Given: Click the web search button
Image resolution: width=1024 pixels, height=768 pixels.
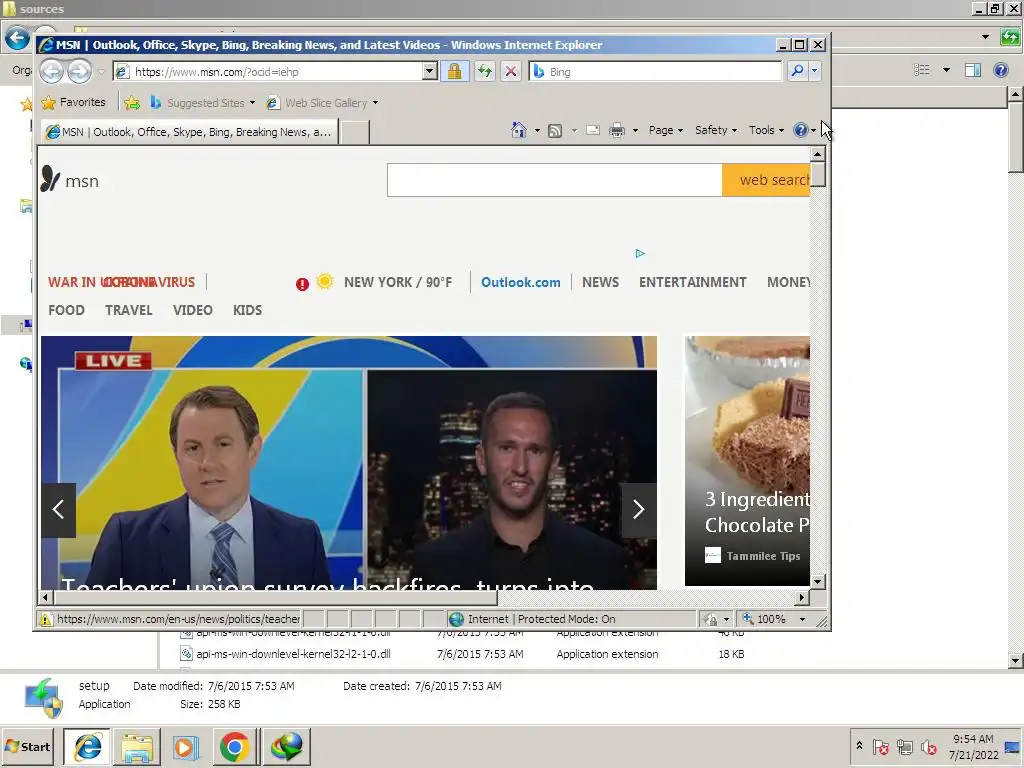Looking at the screenshot, I should [x=766, y=180].
